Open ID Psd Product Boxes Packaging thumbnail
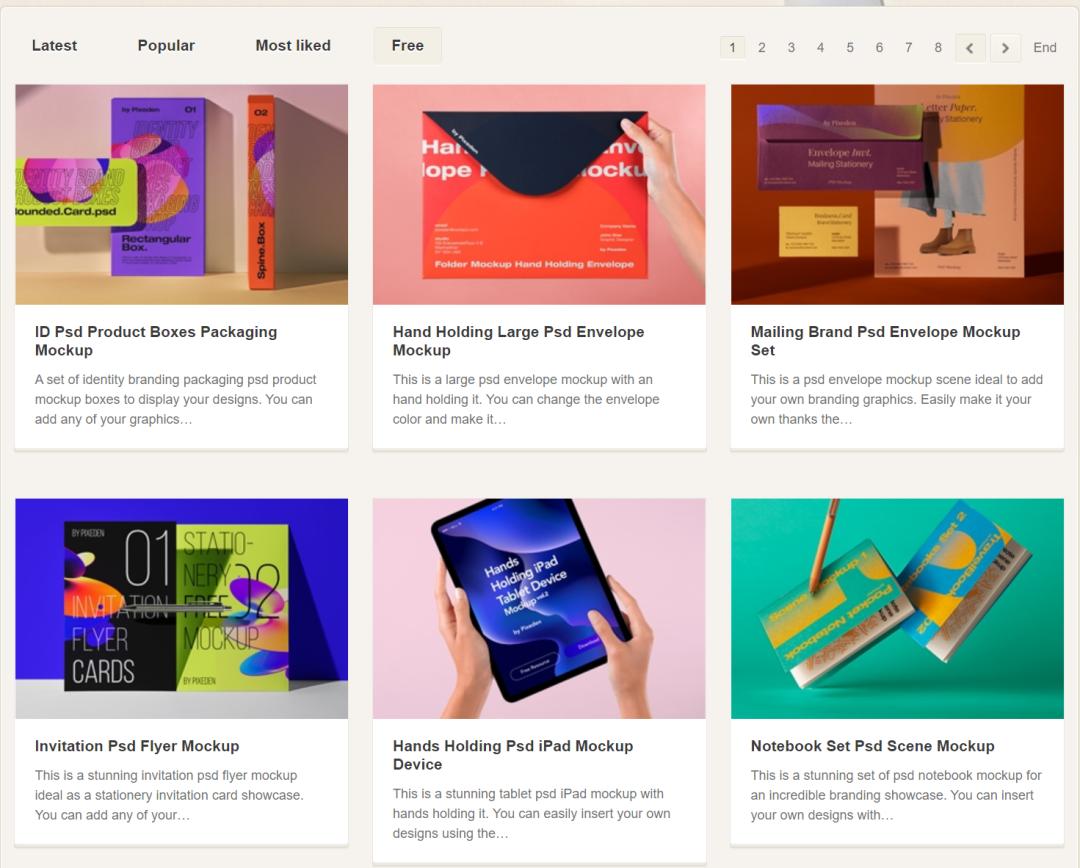 point(182,194)
